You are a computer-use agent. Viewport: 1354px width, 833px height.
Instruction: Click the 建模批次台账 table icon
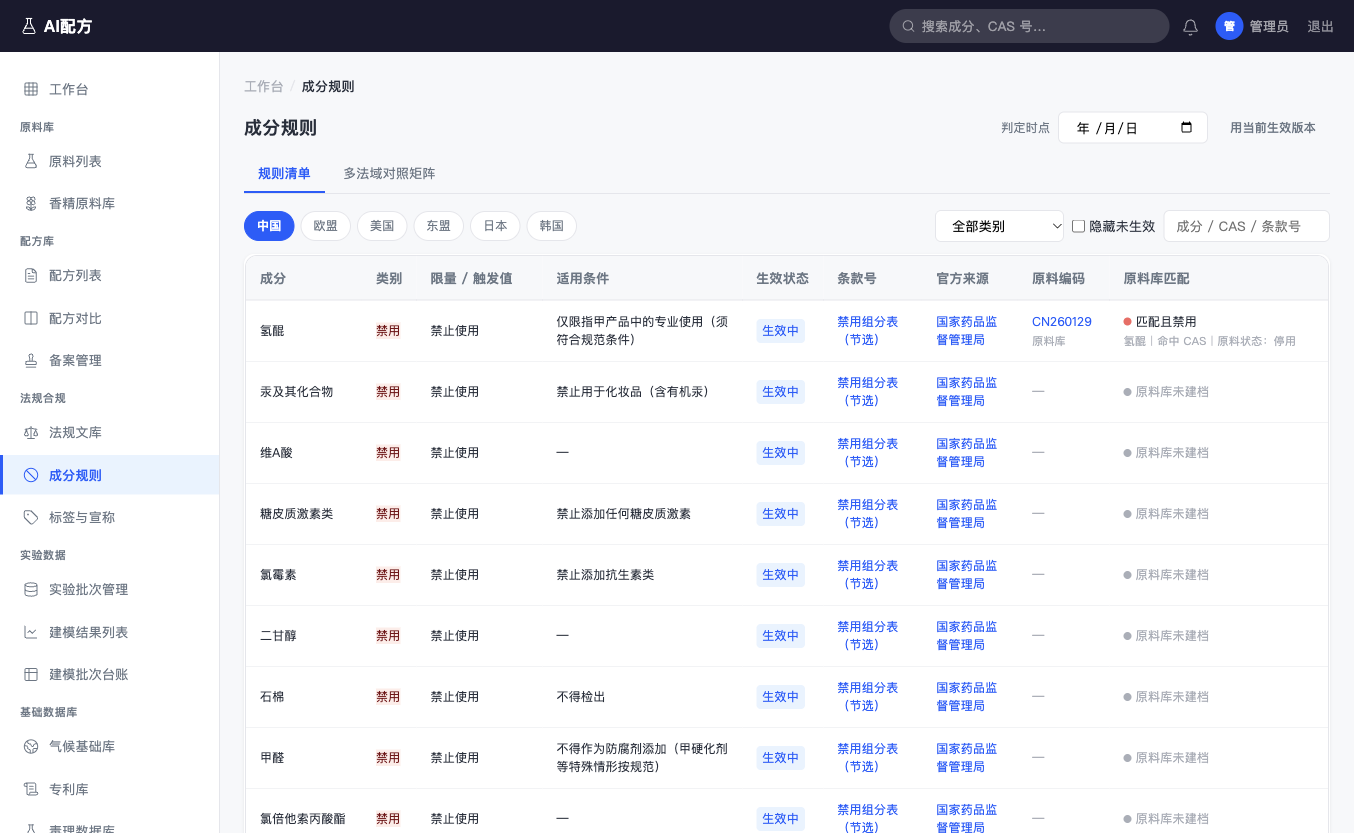coord(31,674)
